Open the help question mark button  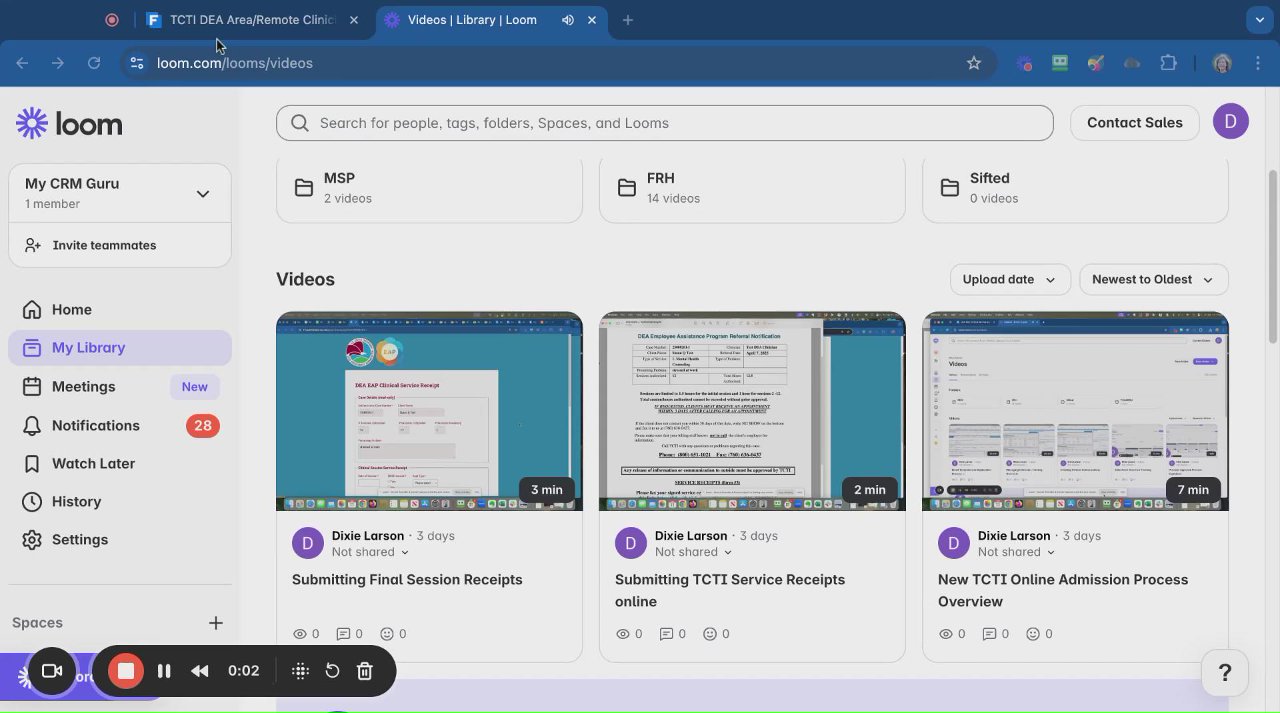(1225, 672)
